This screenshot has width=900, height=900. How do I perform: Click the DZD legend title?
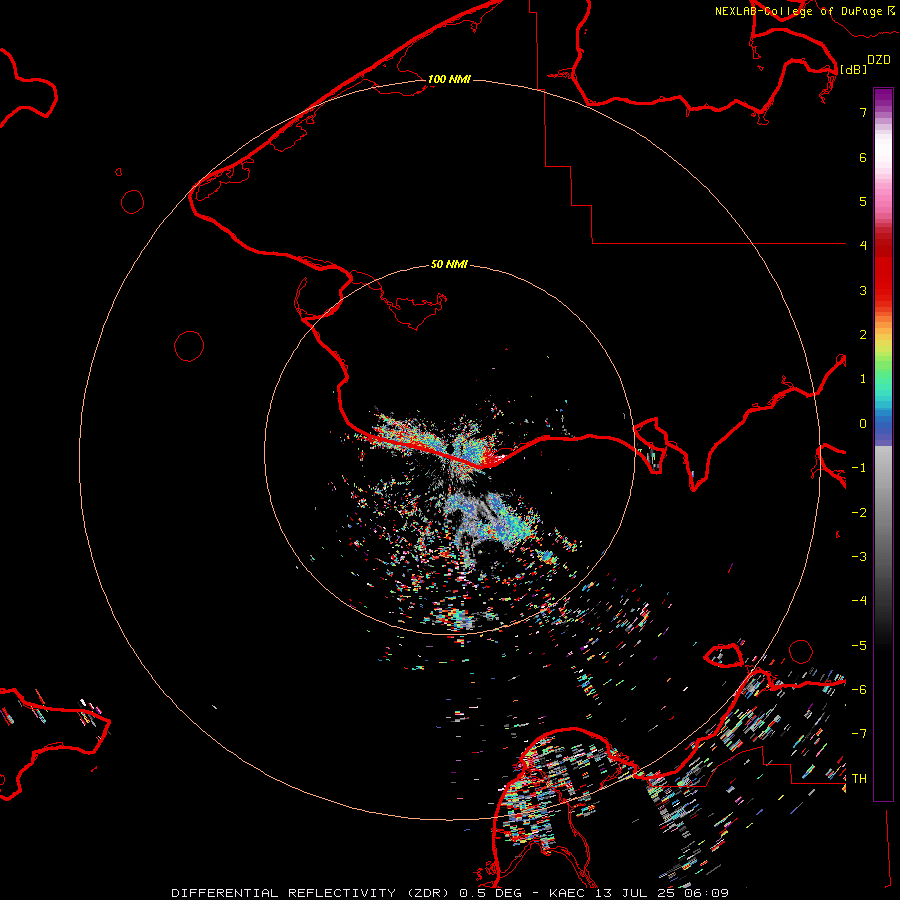pyautogui.click(x=879, y=60)
